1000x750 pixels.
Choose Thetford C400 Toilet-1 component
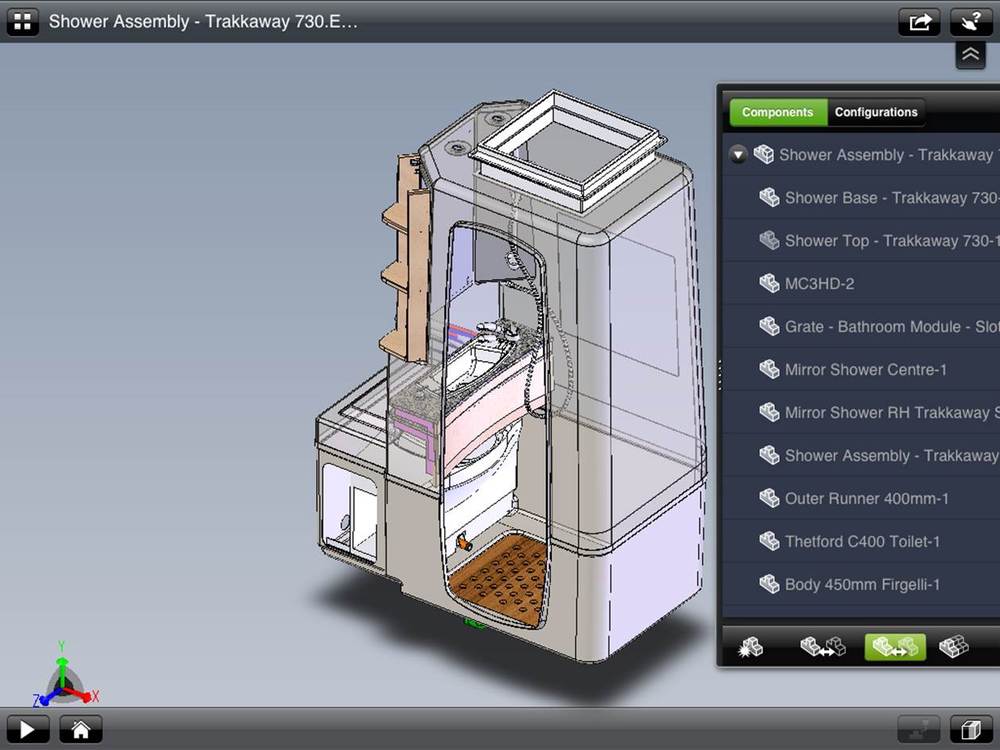[x=862, y=542]
